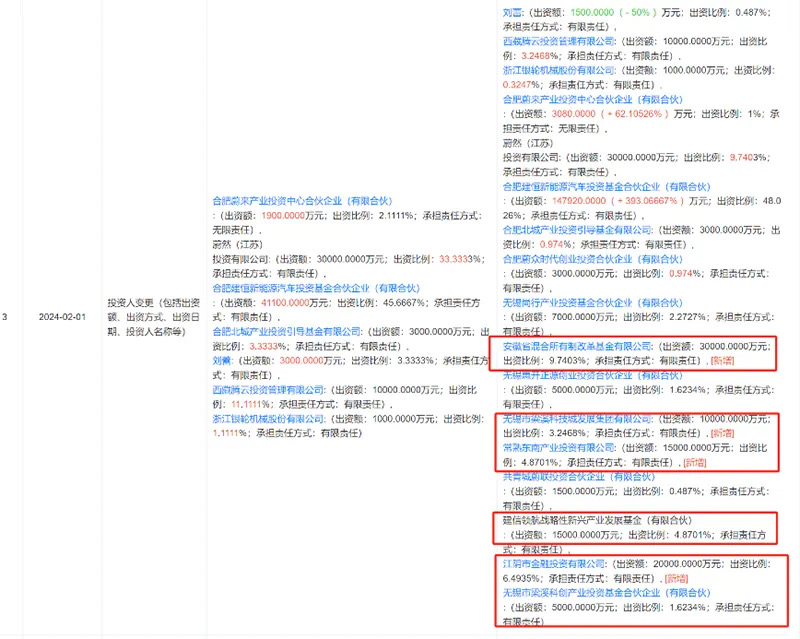The height and width of the screenshot is (639, 800).
Task: Click 新增 tag after 无锡市梁溪科技城发展集团 entry
Action: (722, 433)
